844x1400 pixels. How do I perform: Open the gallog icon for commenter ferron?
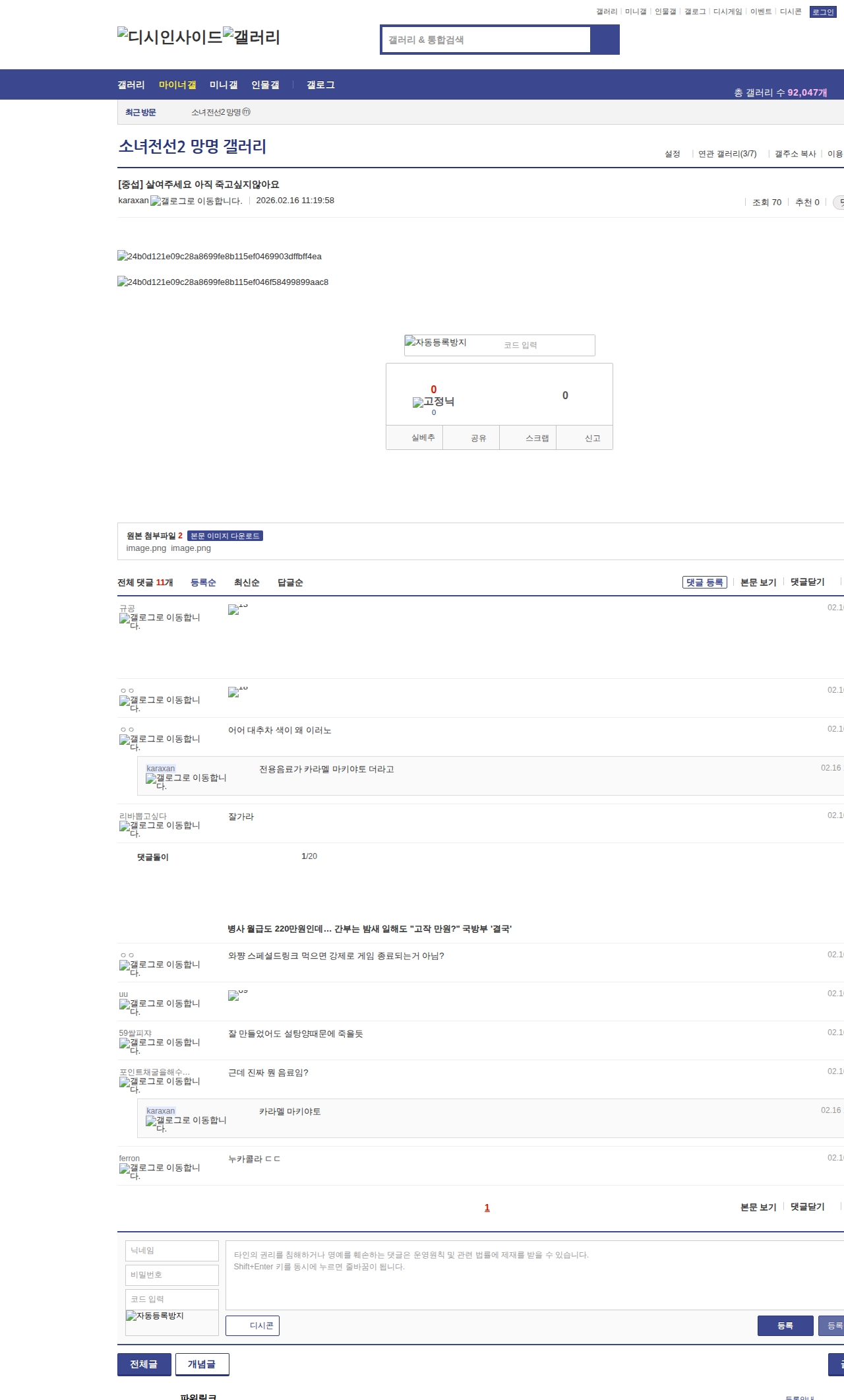tap(160, 1172)
